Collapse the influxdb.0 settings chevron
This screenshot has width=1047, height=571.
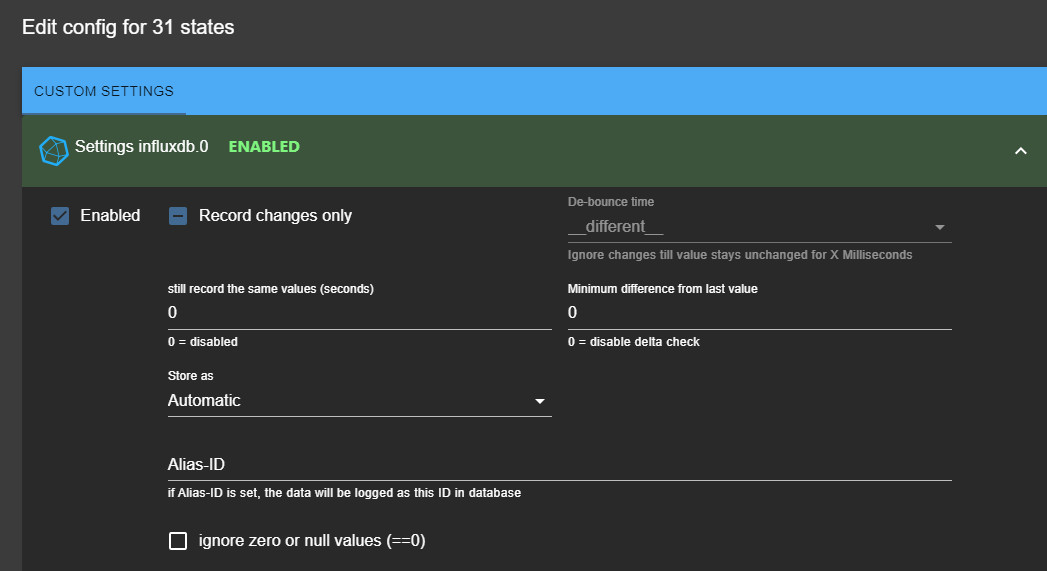pos(1020,151)
